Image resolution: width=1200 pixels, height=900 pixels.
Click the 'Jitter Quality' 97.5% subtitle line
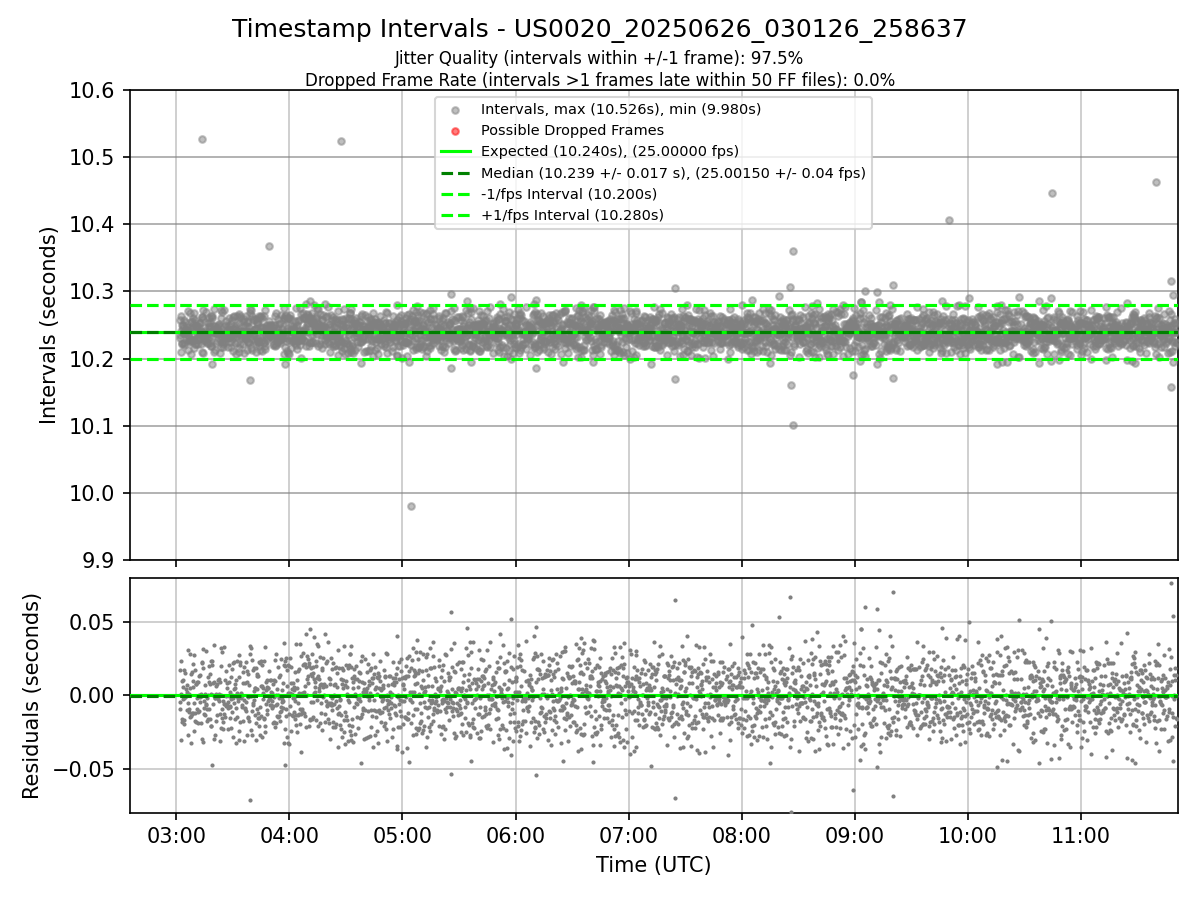[x=599, y=59]
